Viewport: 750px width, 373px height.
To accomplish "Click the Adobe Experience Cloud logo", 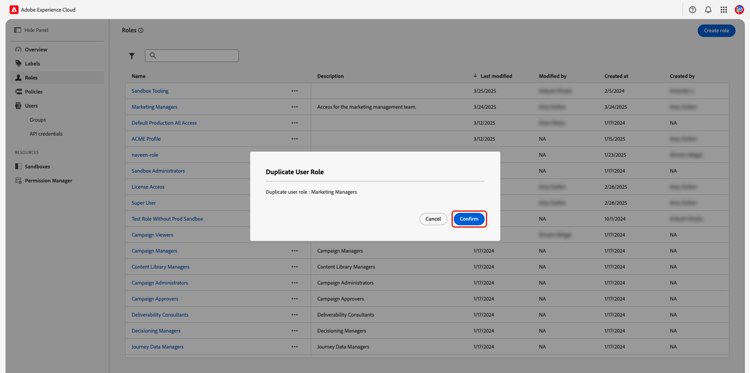I will pyautogui.click(x=14, y=10).
